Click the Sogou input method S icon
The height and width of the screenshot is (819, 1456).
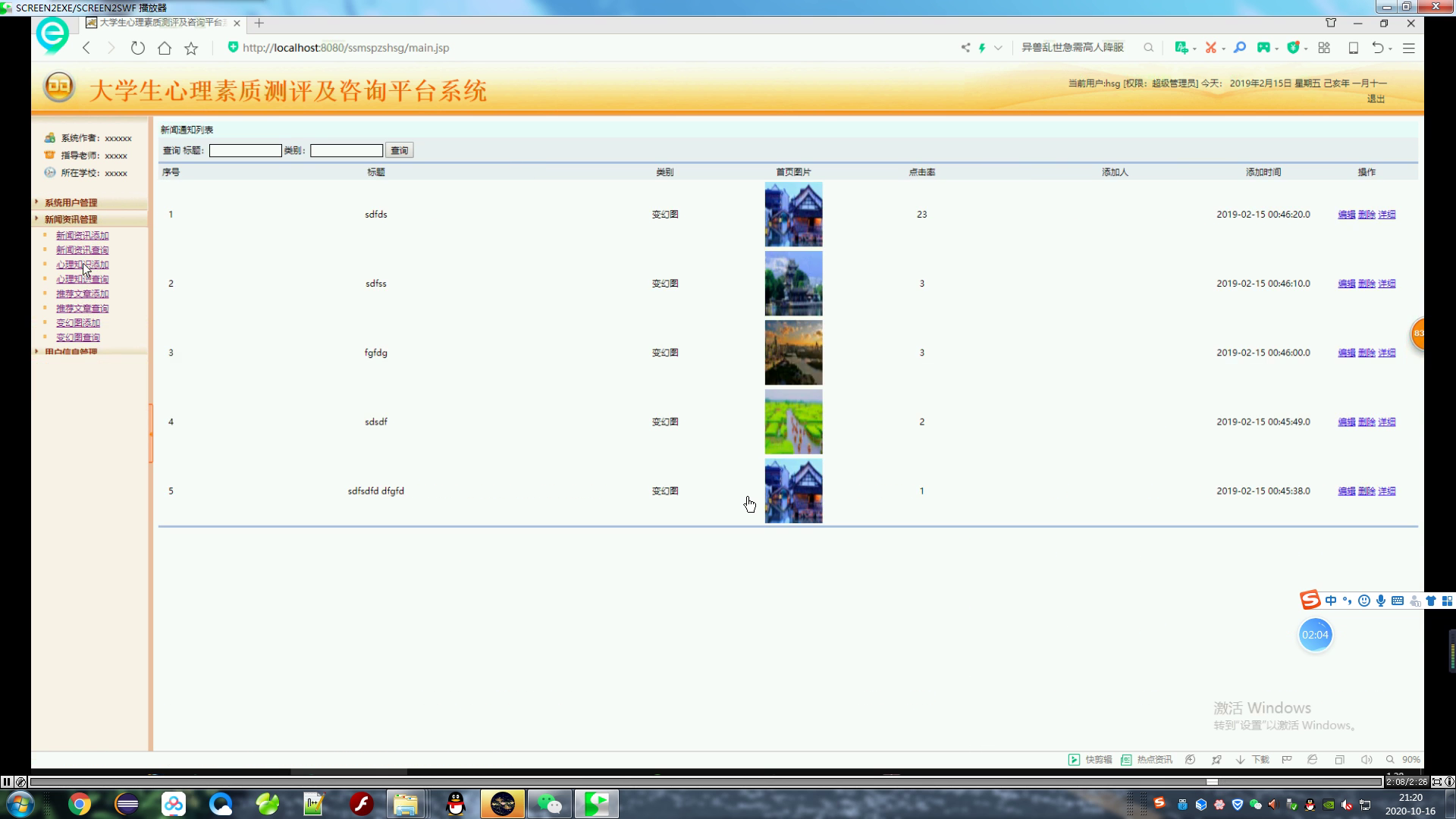pyautogui.click(x=1310, y=600)
